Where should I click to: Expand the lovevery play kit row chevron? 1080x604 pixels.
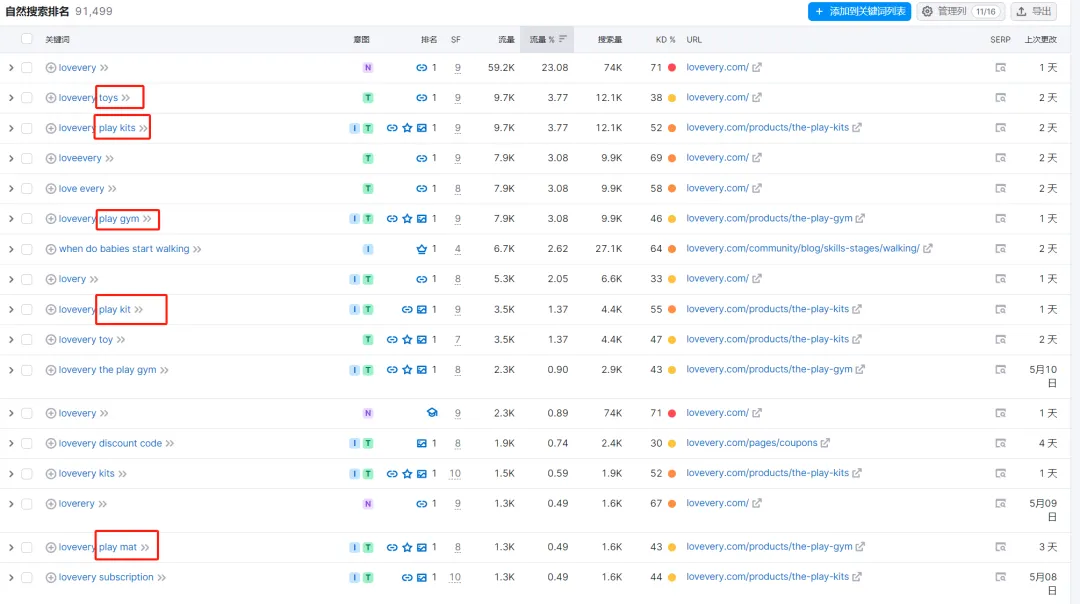(11, 309)
